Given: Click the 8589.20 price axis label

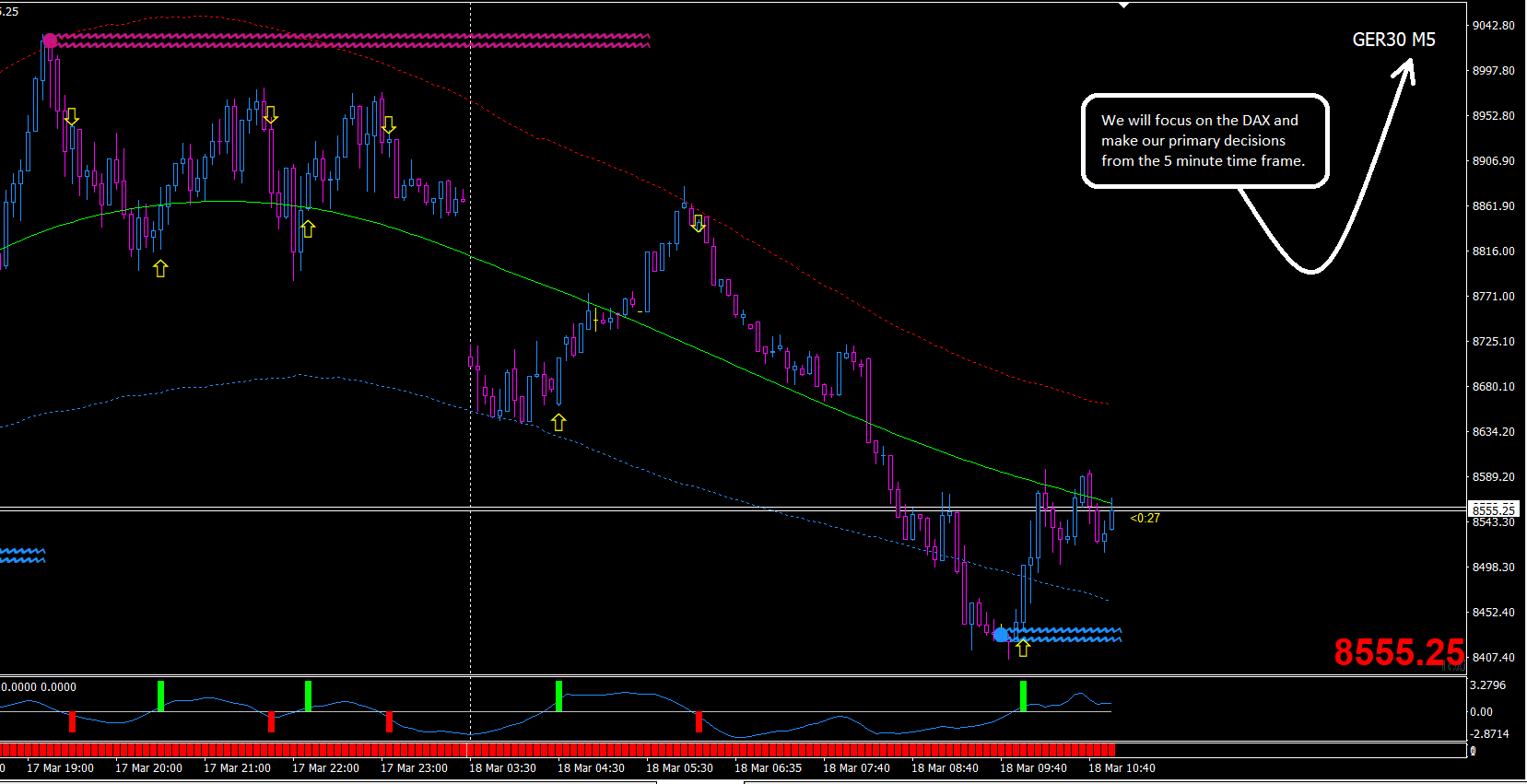Looking at the screenshot, I should (1493, 477).
